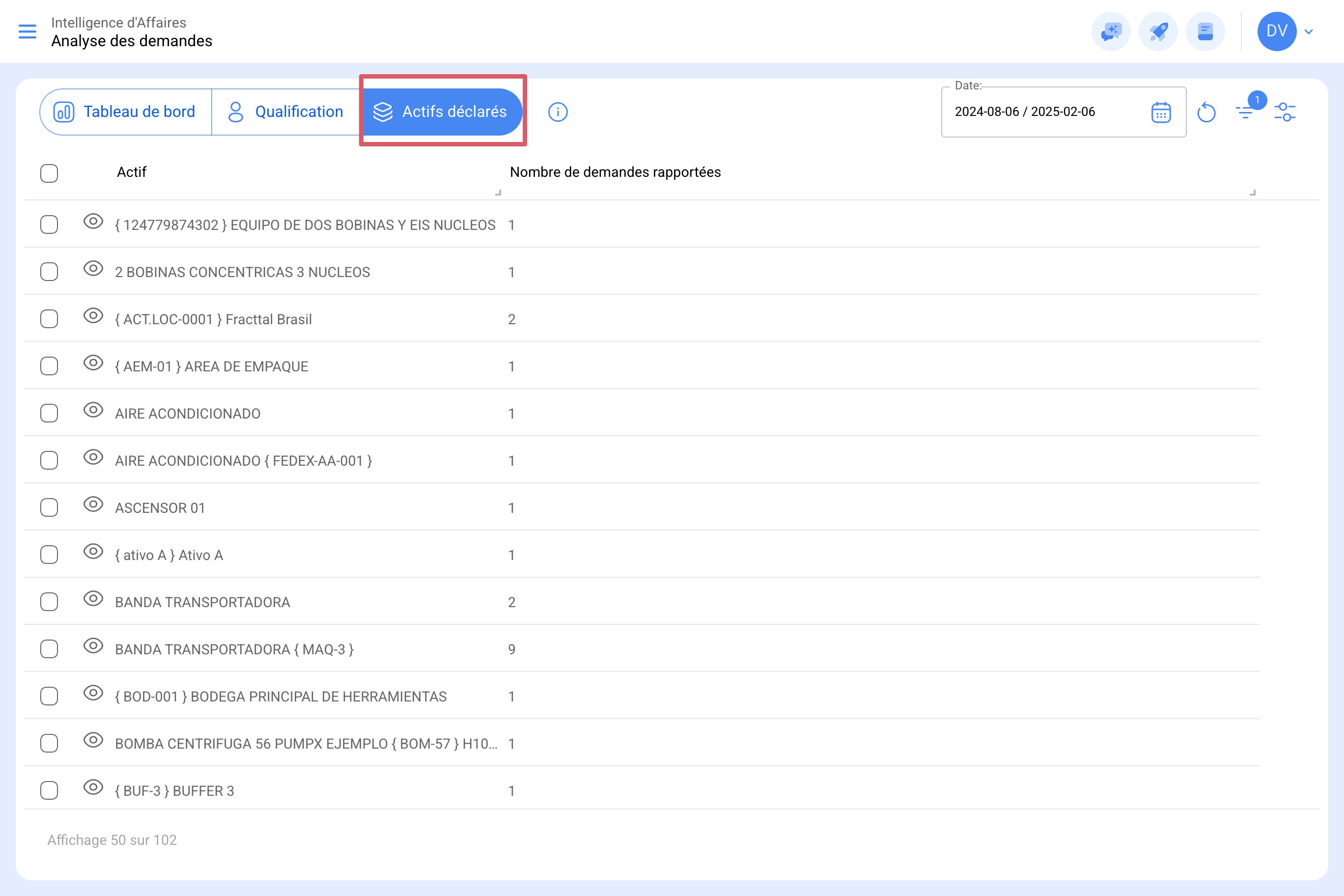The height and width of the screenshot is (896, 1344).
Task: Click the eye icon for 2 BOBINAS CONCENTRICAS
Action: 93,269
